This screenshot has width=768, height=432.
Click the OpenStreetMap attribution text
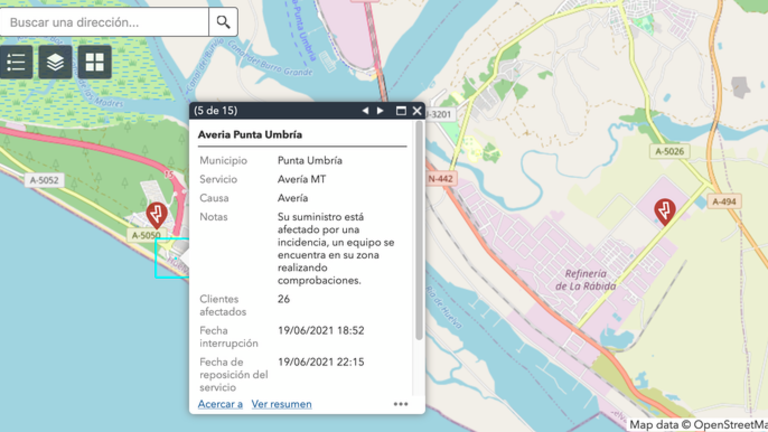698,424
